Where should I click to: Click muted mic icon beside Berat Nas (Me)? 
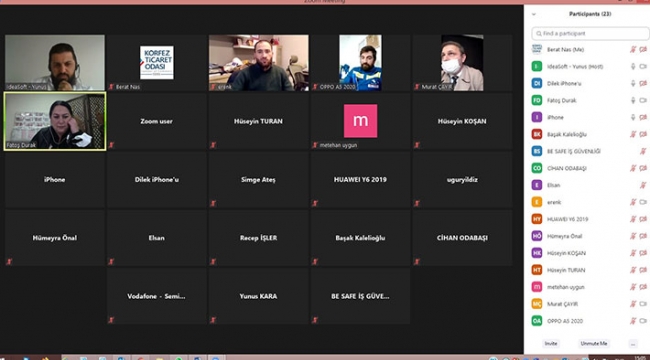click(633, 49)
